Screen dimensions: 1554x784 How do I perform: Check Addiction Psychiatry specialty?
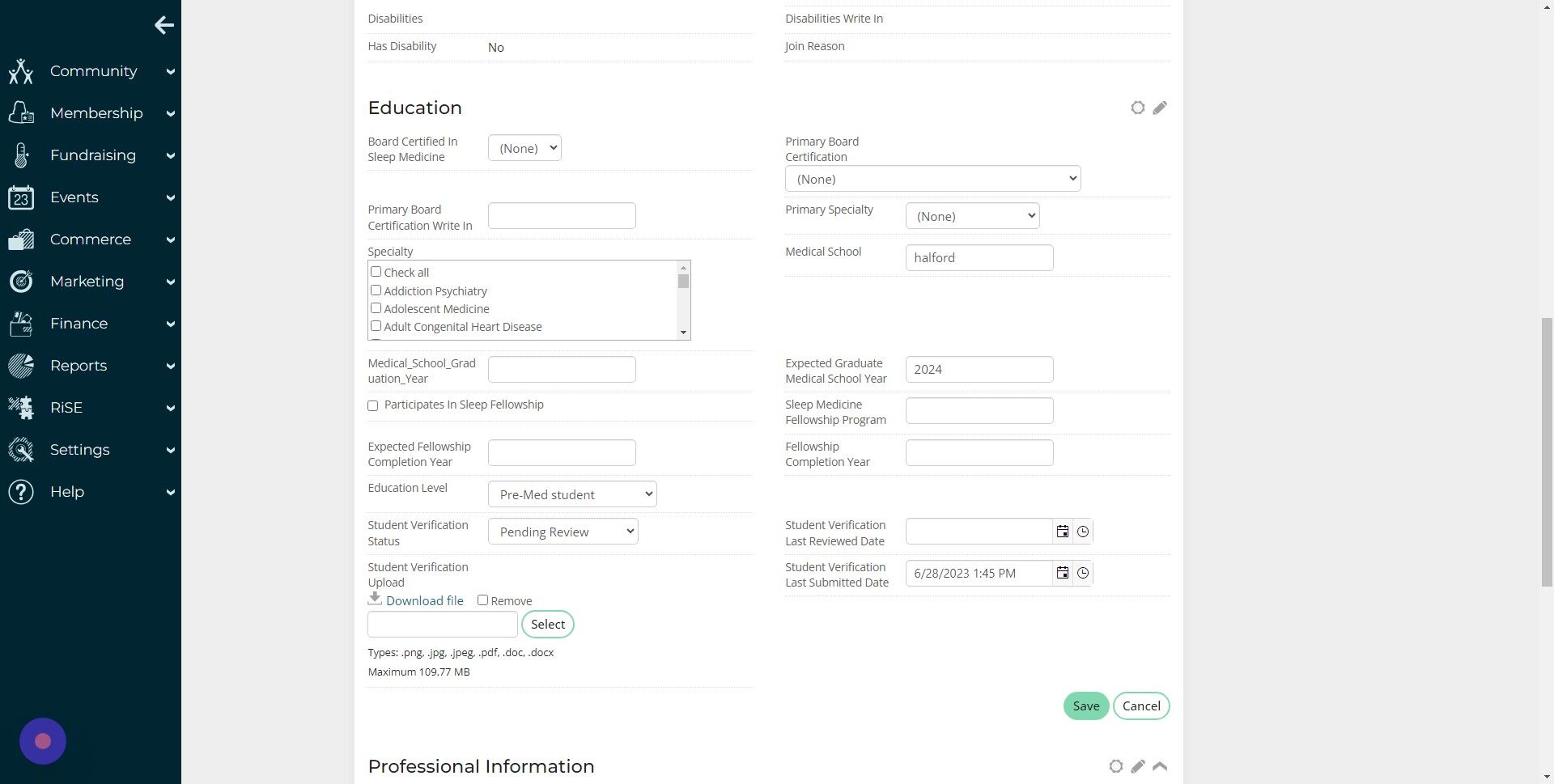(x=376, y=290)
